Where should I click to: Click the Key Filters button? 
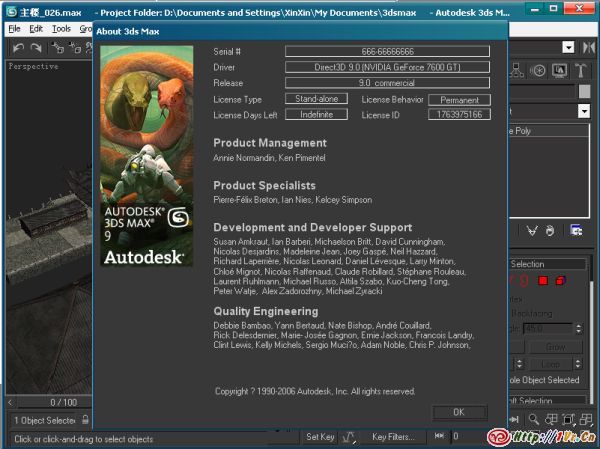393,437
